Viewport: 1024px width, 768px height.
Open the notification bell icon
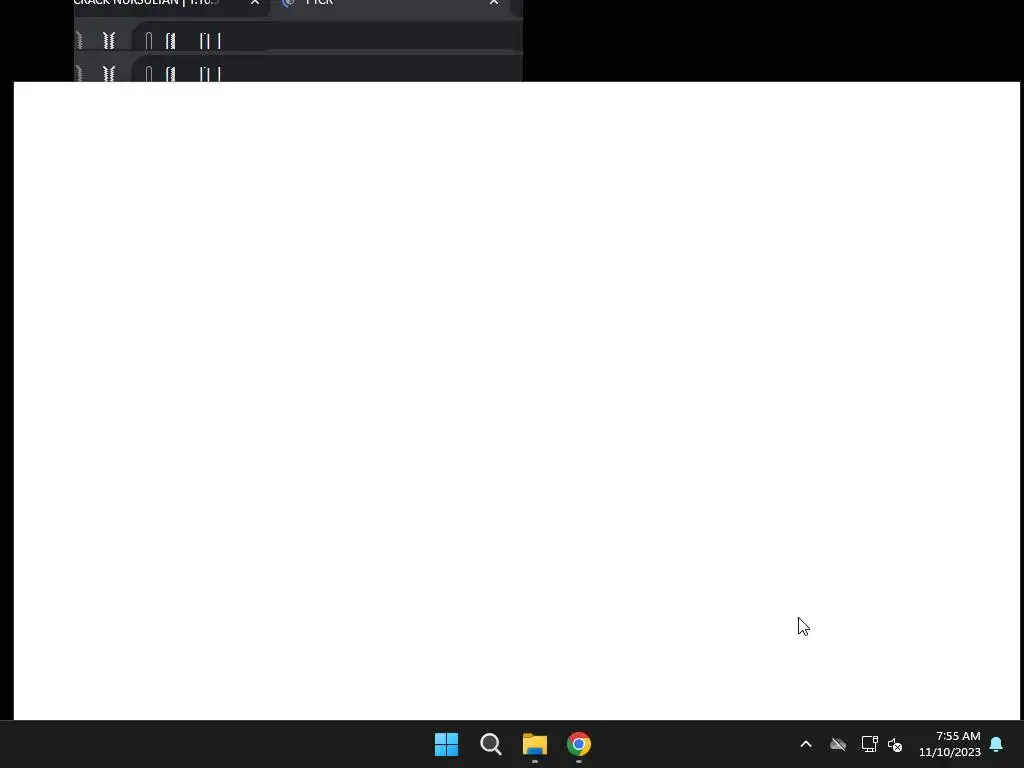tap(997, 744)
